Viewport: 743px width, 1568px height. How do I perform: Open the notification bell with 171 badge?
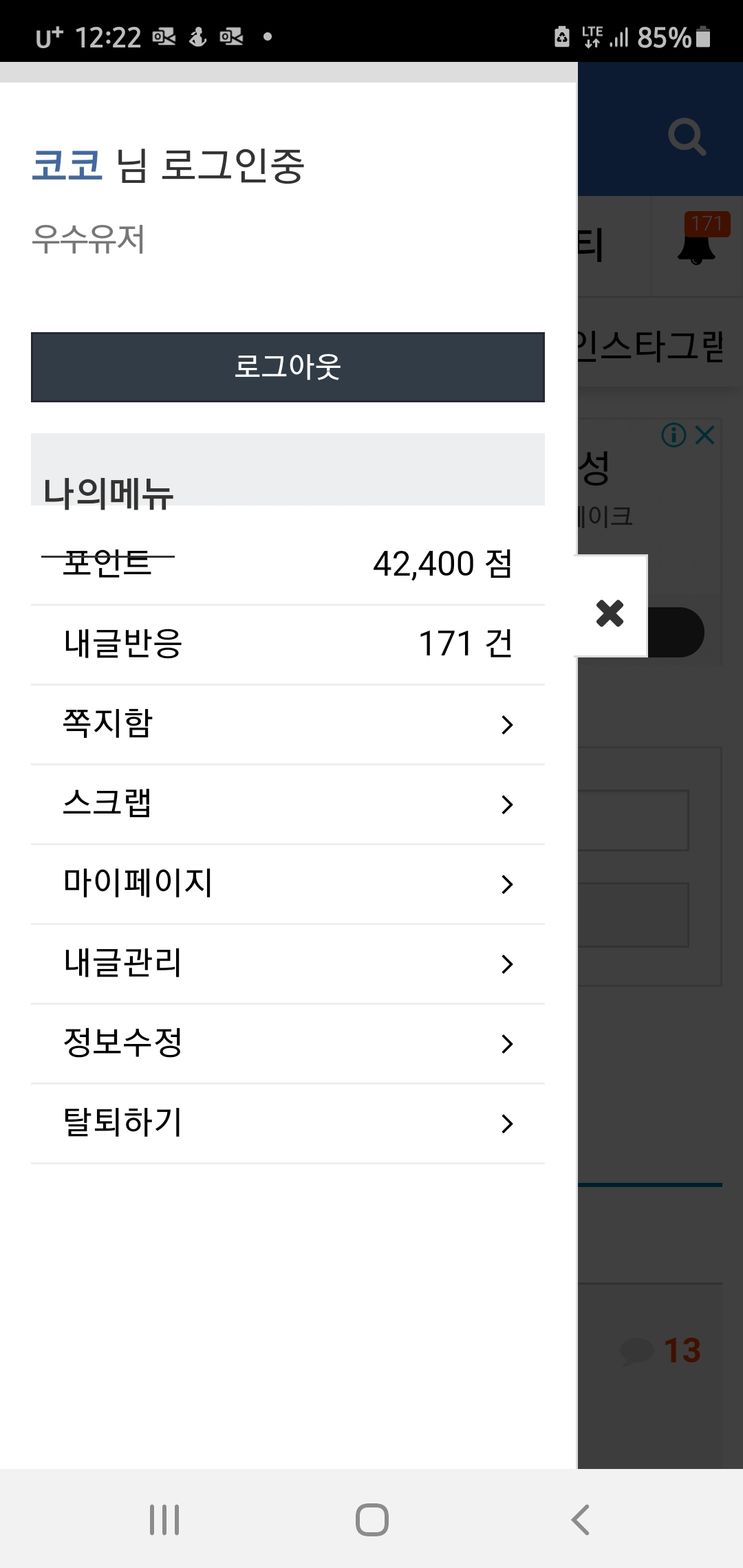tap(697, 245)
